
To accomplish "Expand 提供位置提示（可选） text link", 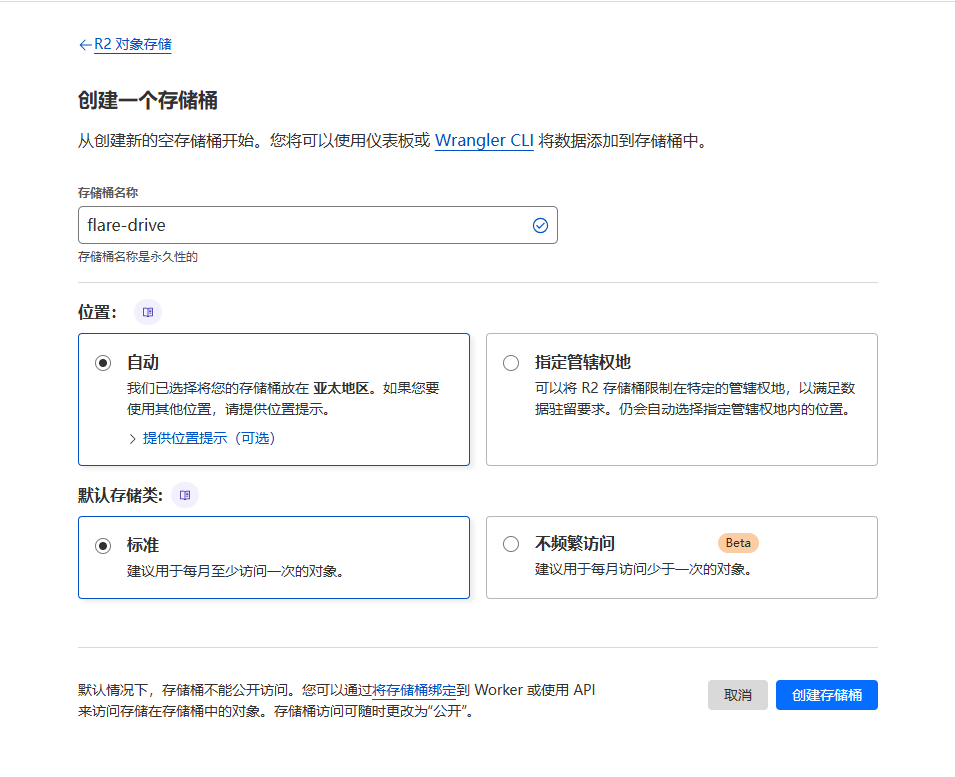I will [209, 438].
